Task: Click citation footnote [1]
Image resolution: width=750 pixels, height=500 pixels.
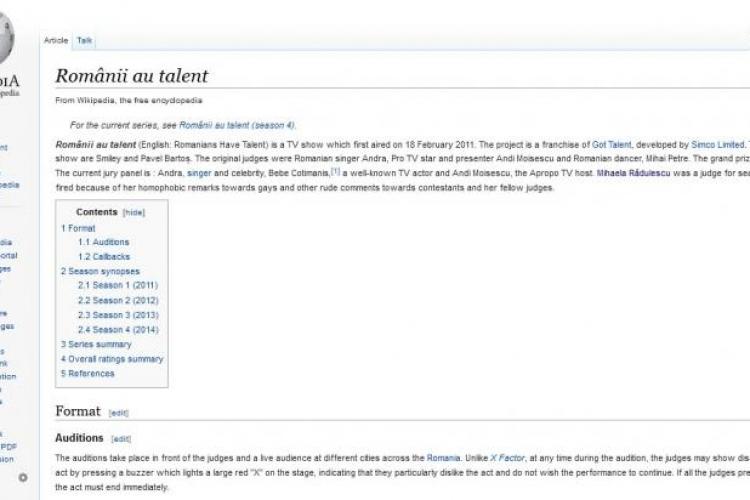Action: [x=335, y=172]
